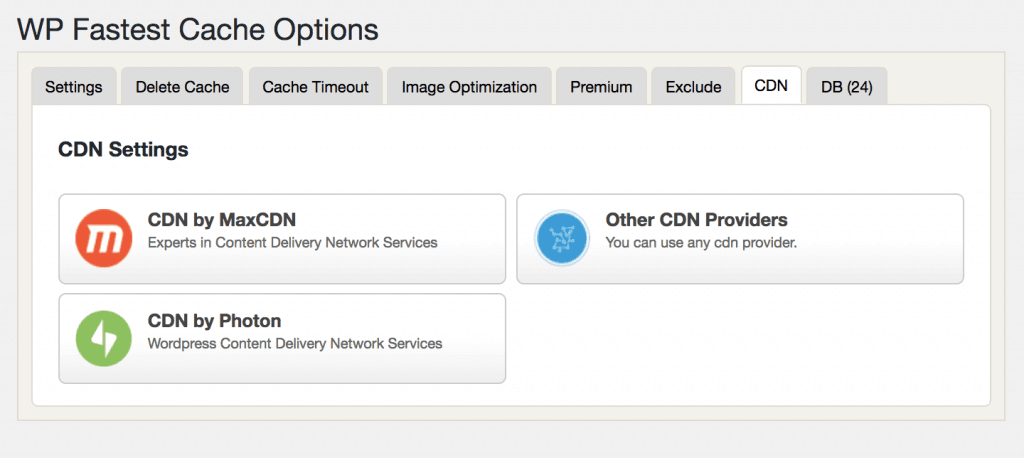This screenshot has width=1024, height=458.
Task: Switch to the Exclude tab
Action: (x=694, y=86)
